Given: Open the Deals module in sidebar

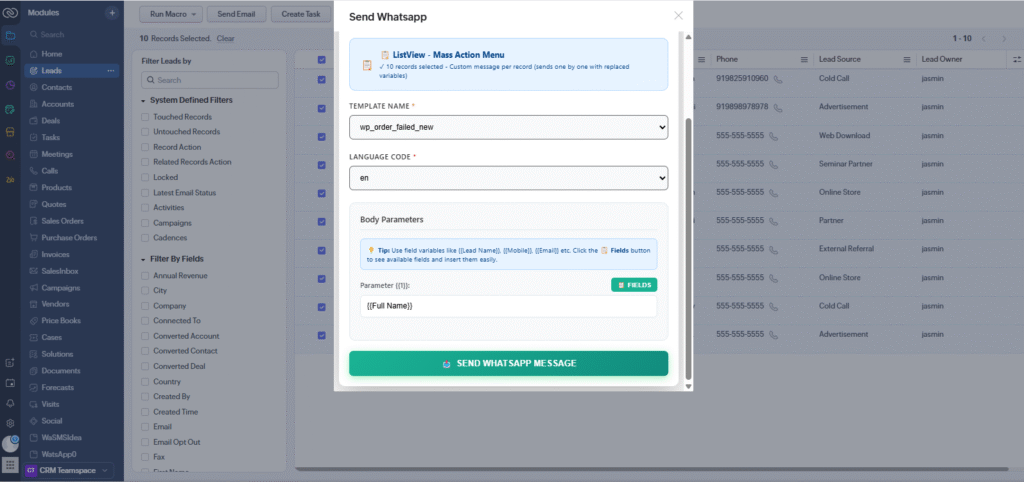Looking at the screenshot, I should pos(51,121).
